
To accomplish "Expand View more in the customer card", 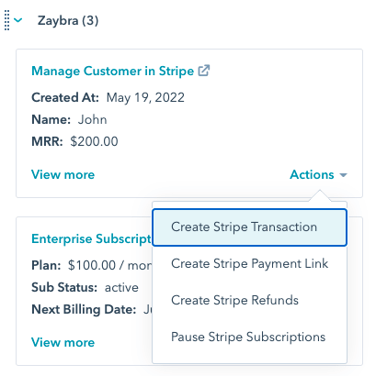I will click(x=63, y=175).
